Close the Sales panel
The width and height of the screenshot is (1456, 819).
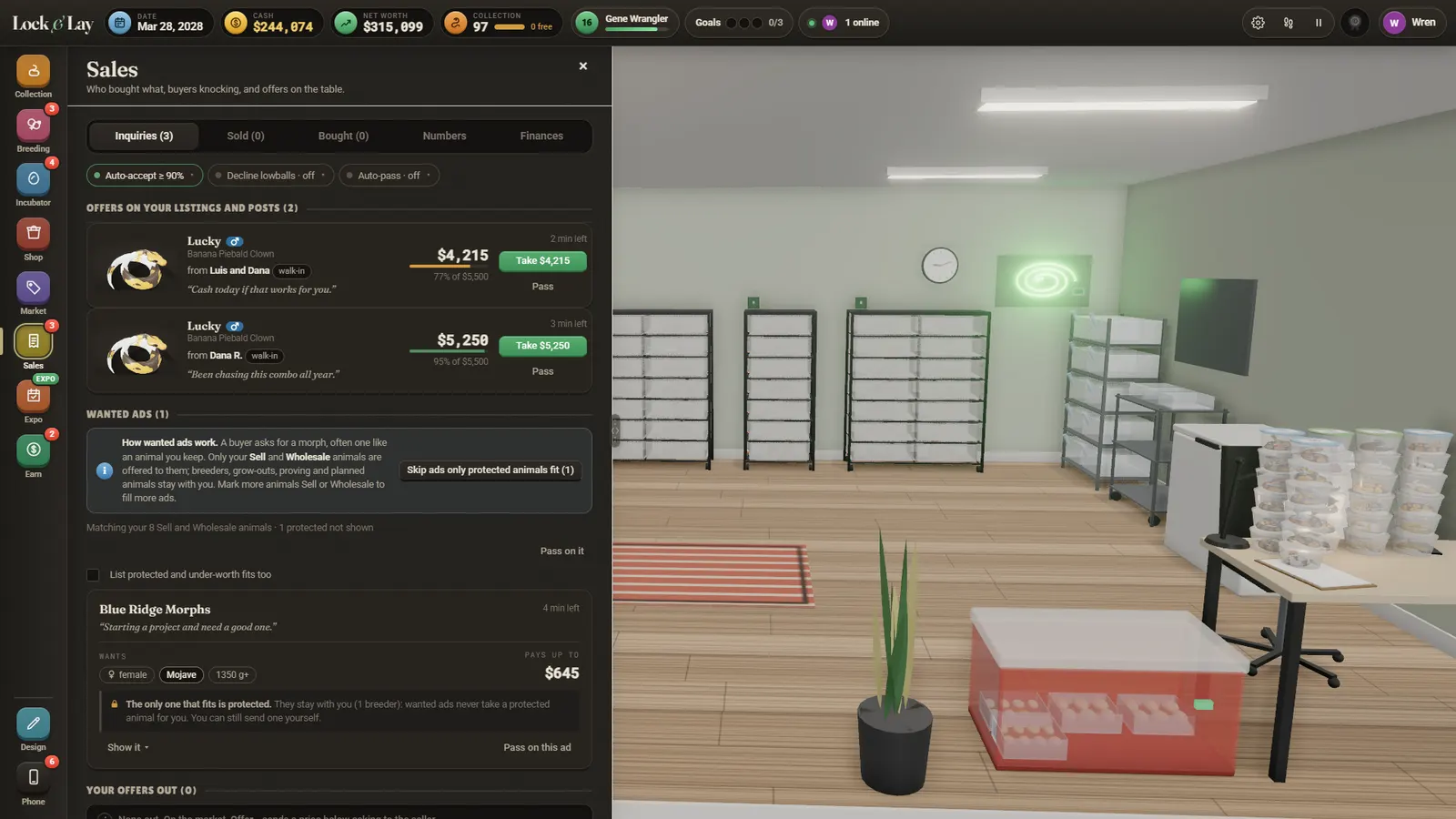click(x=583, y=66)
